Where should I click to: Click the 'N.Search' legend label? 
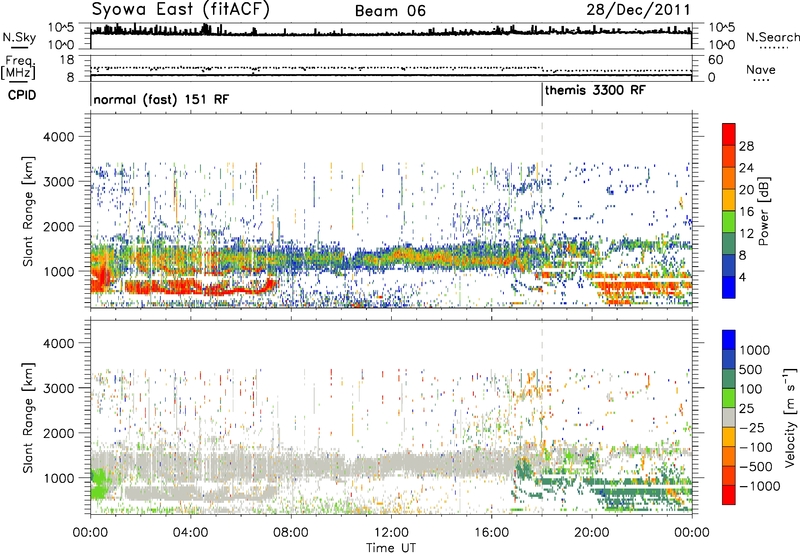773,37
